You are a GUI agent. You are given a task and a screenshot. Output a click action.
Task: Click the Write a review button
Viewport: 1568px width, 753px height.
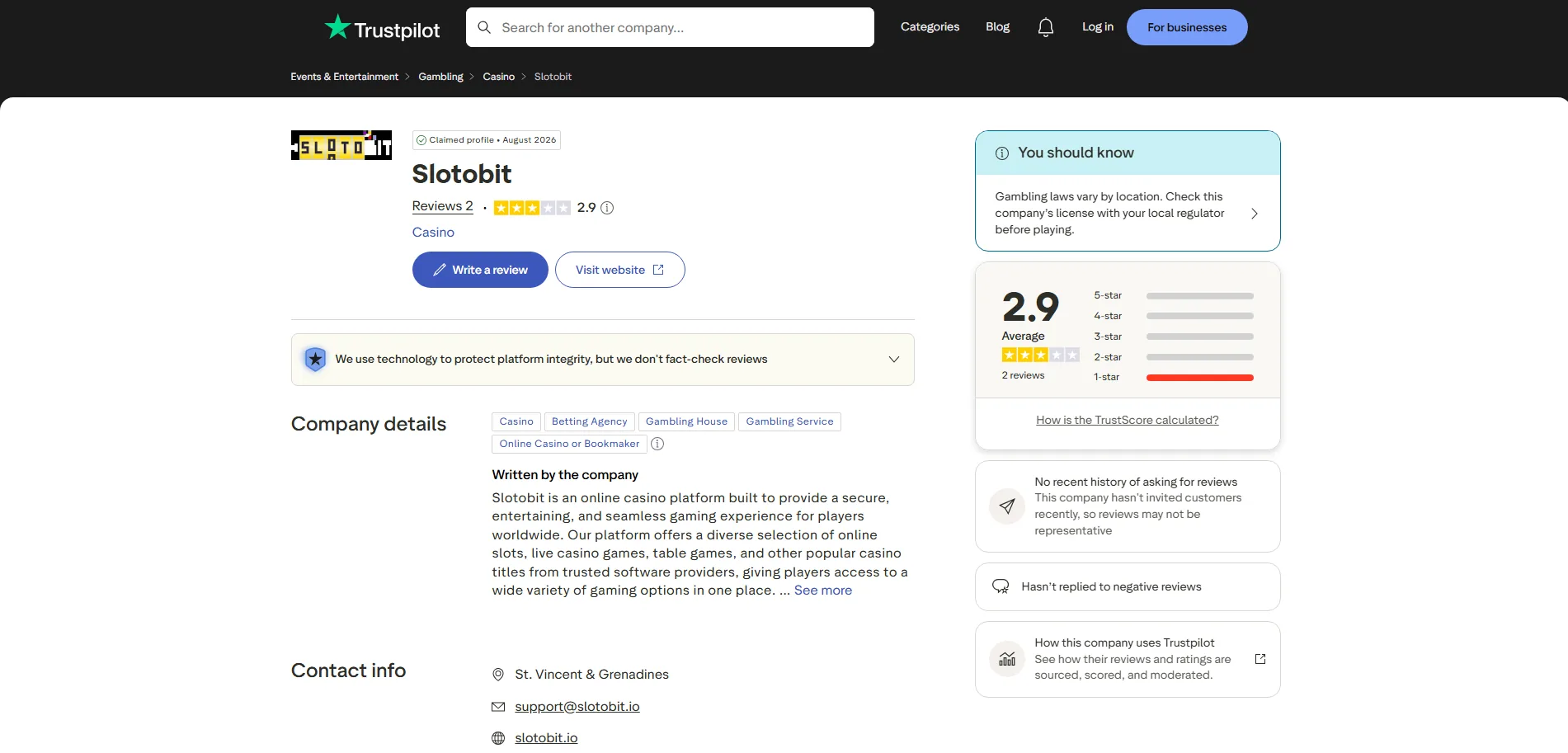(480, 270)
